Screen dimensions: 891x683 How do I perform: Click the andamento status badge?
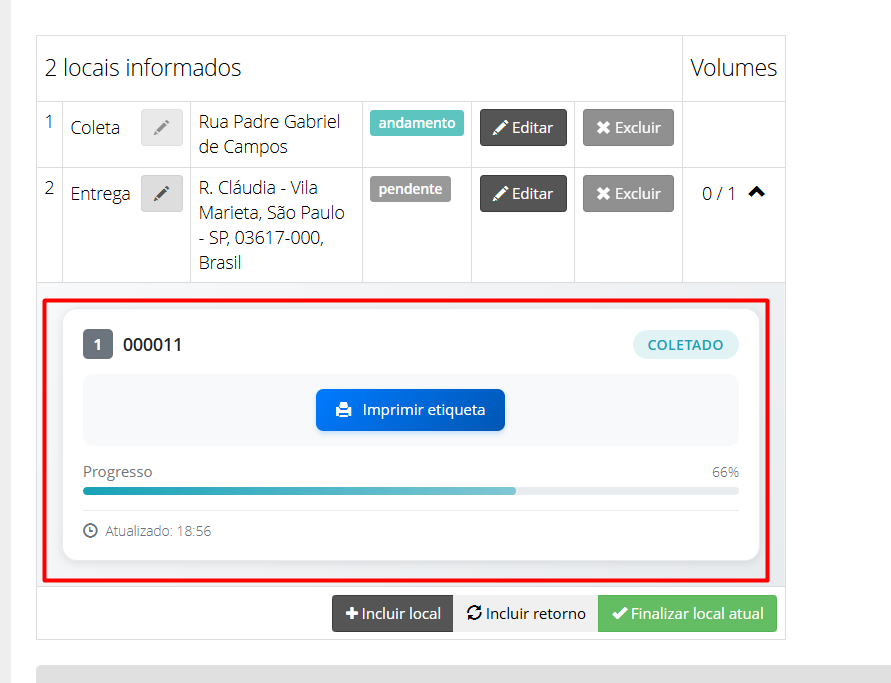(417, 123)
